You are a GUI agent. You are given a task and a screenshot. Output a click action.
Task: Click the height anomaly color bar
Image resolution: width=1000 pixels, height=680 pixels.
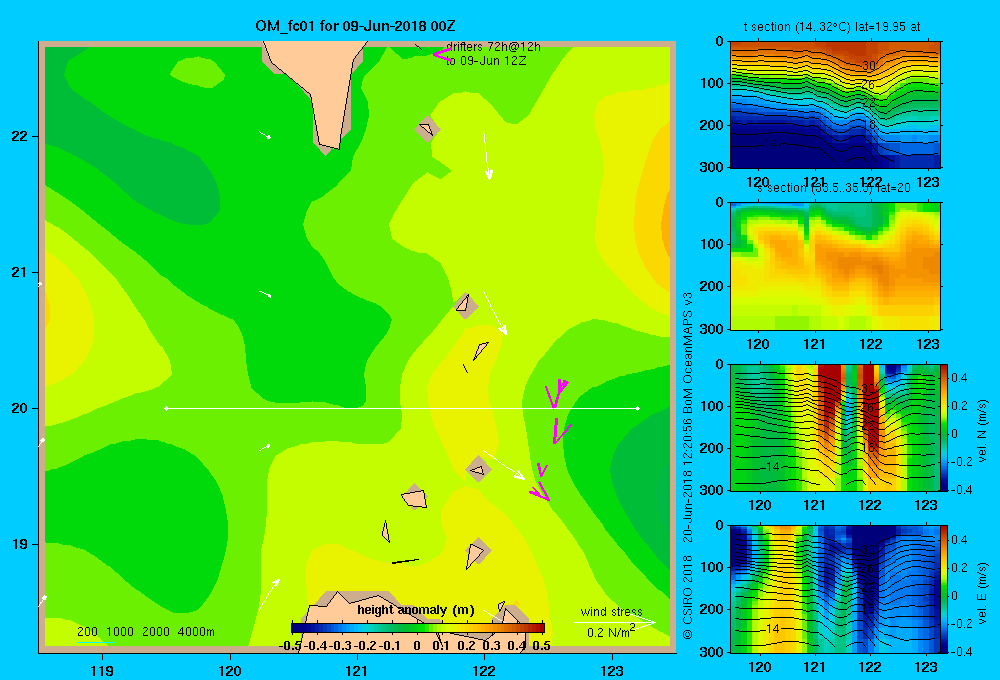(418, 628)
